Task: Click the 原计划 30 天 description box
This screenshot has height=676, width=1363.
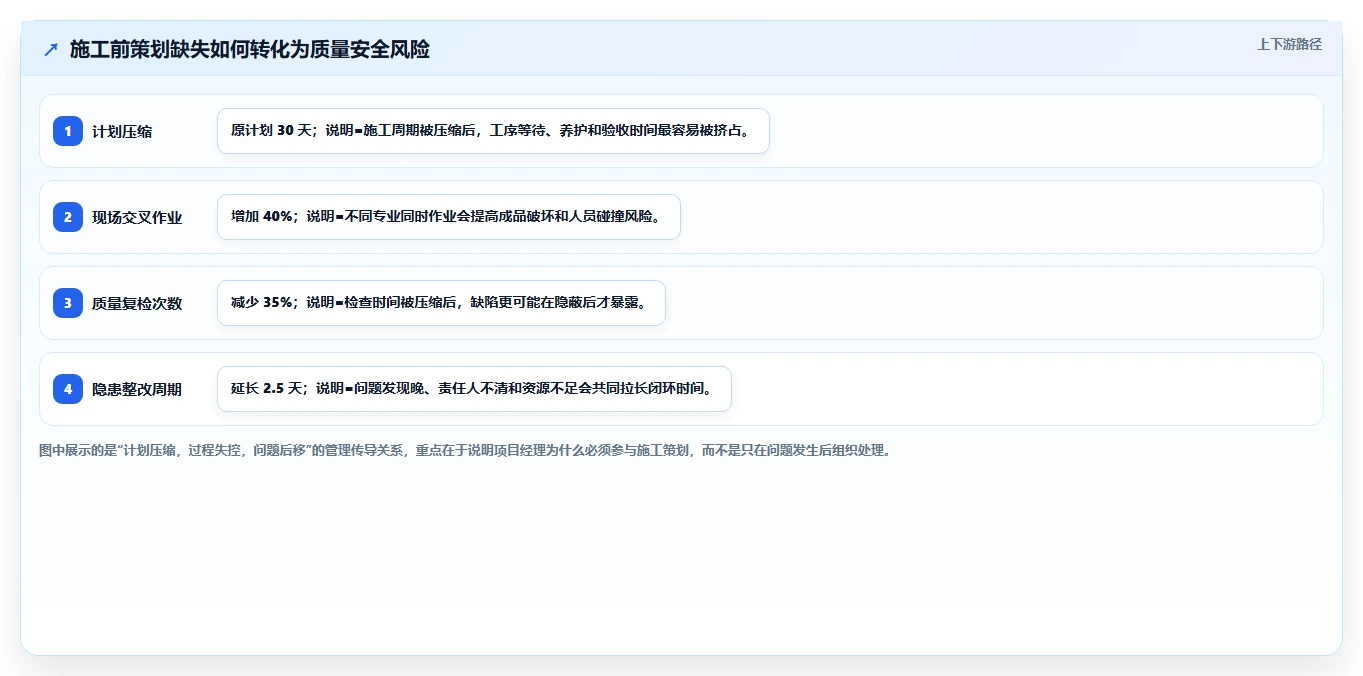Action: (x=493, y=131)
